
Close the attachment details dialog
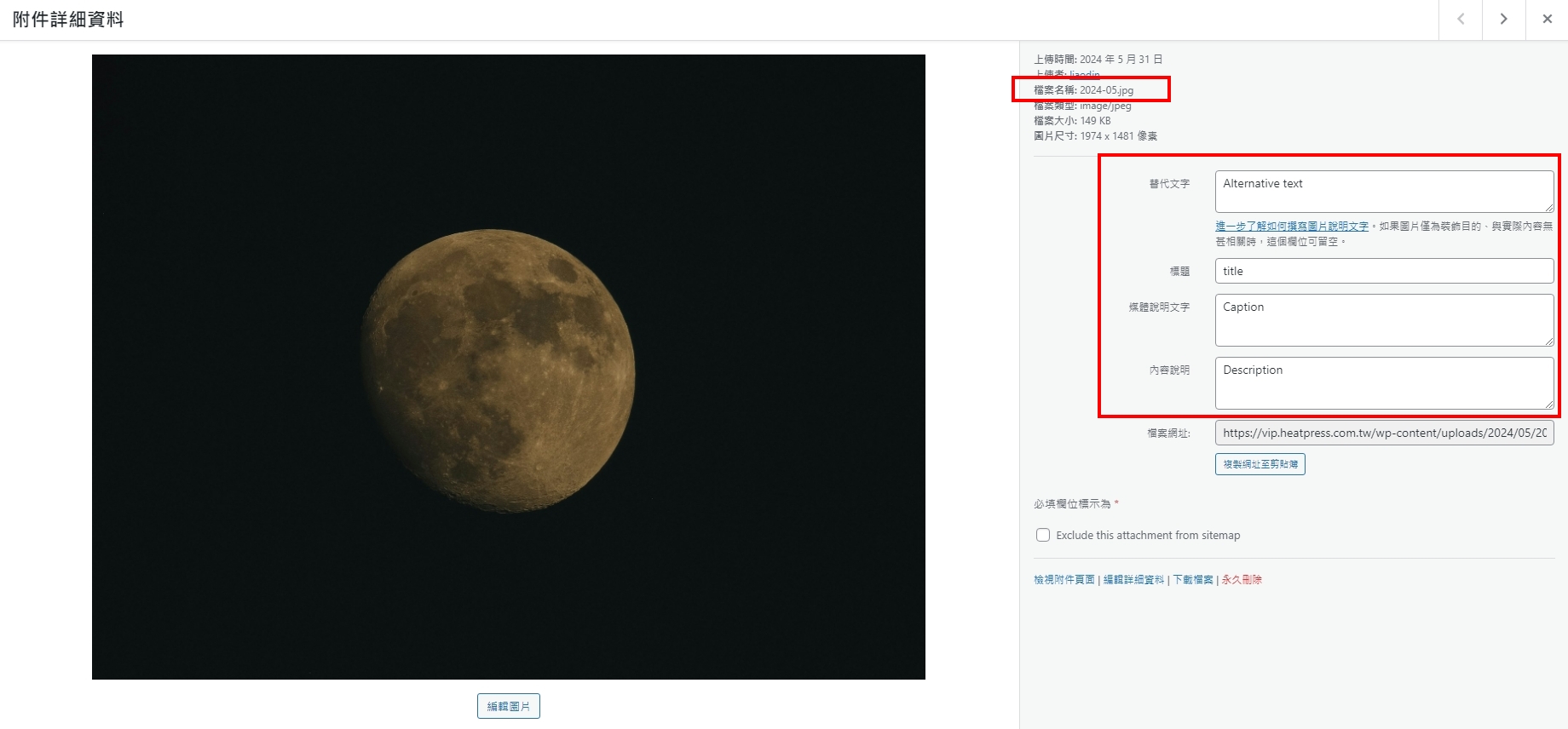coord(1547,20)
